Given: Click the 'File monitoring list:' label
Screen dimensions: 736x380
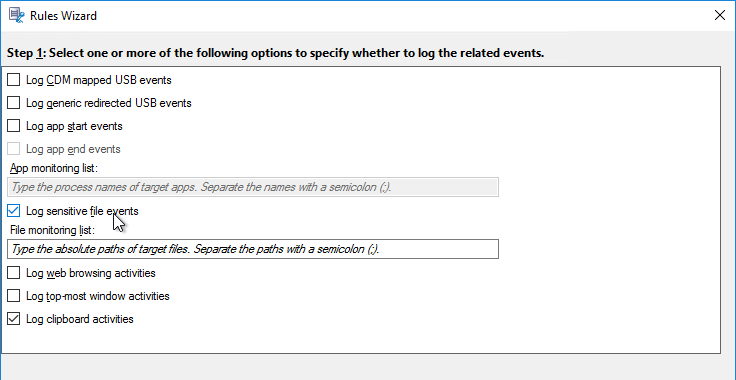Looking at the screenshot, I should click(x=53, y=230).
